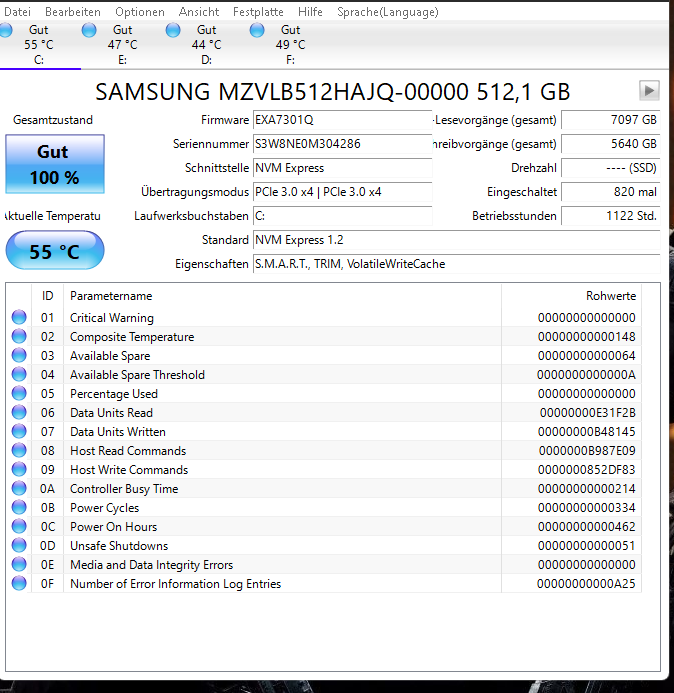
Task: Click the status icon for Power Cycles
Action: pos(19,507)
